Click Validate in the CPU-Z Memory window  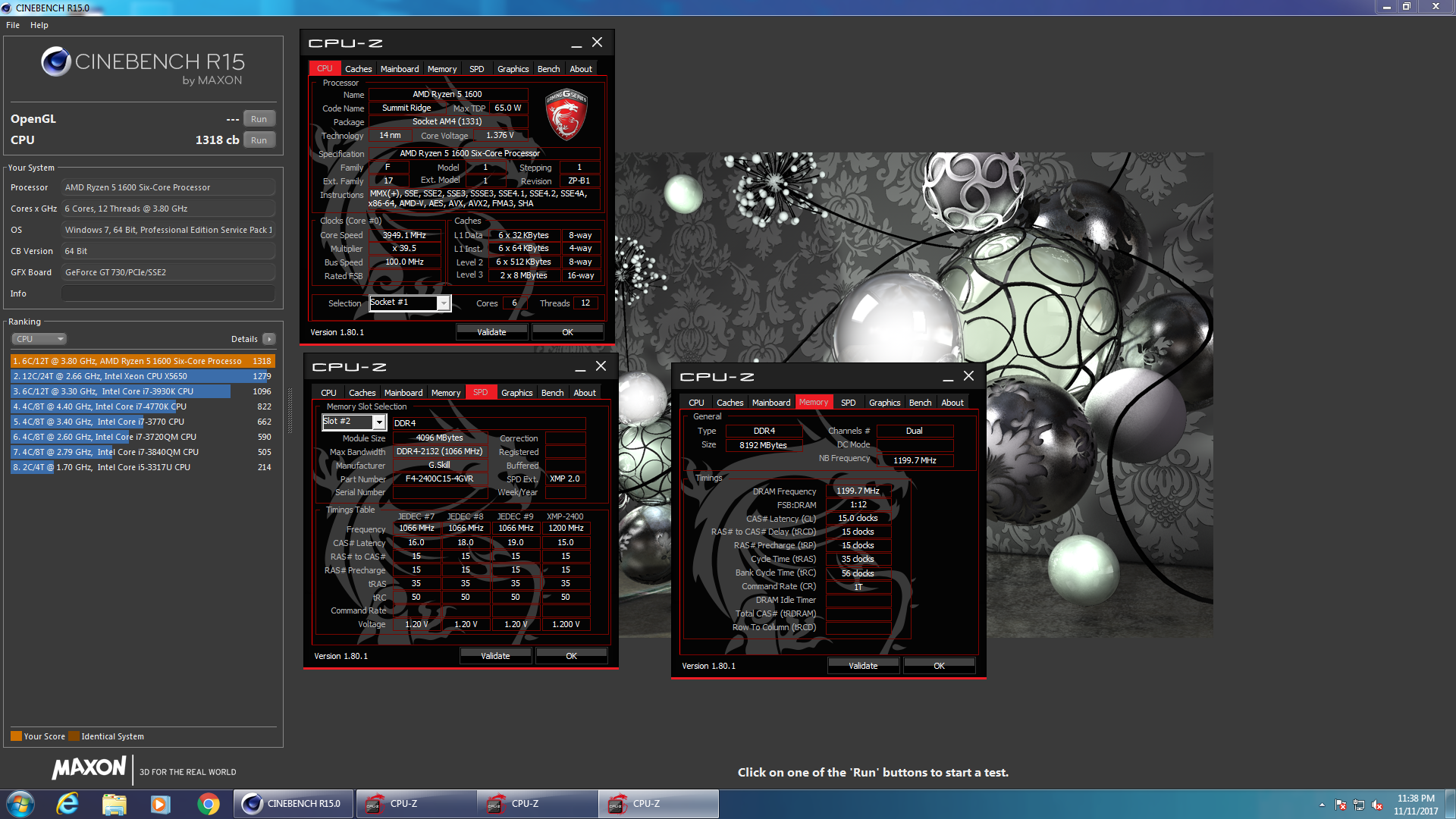click(863, 666)
